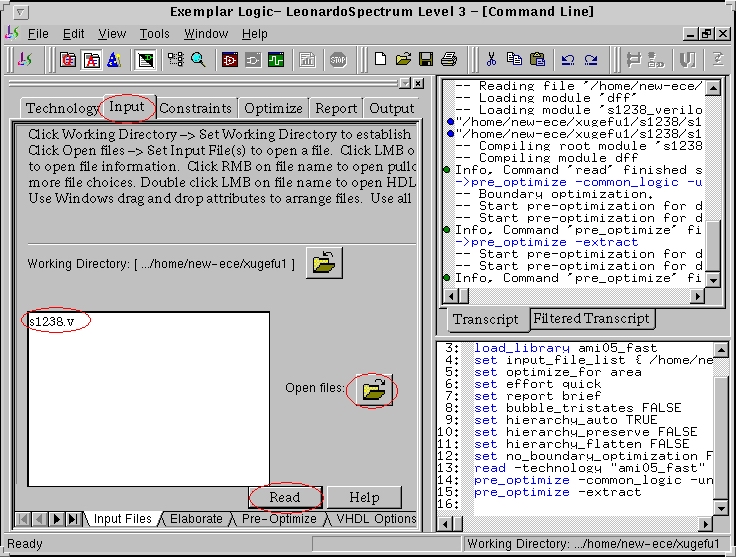This screenshot has width=736, height=557.
Task: Click command line 16 entry area
Action: [x=592, y=504]
